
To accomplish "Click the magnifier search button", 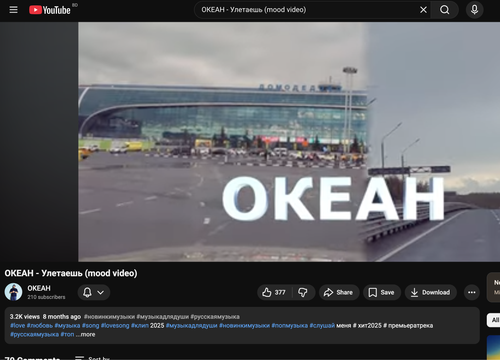I will point(444,10).
